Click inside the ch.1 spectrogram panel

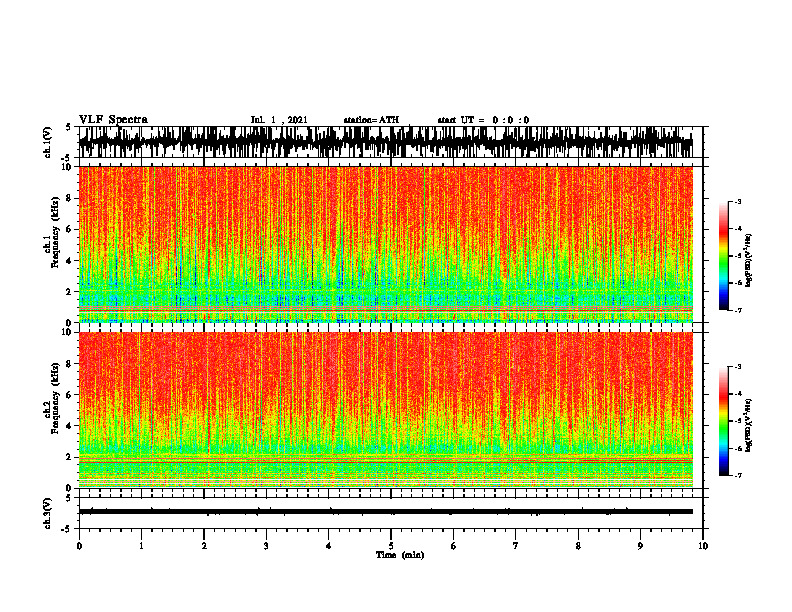pos(386,244)
